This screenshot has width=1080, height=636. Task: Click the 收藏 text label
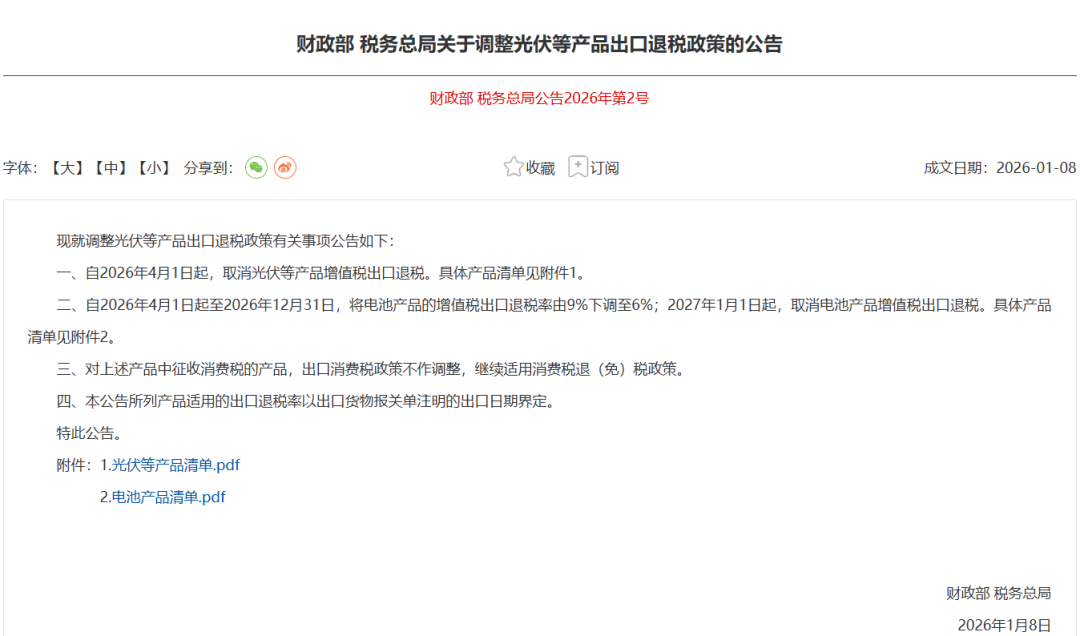click(540, 168)
